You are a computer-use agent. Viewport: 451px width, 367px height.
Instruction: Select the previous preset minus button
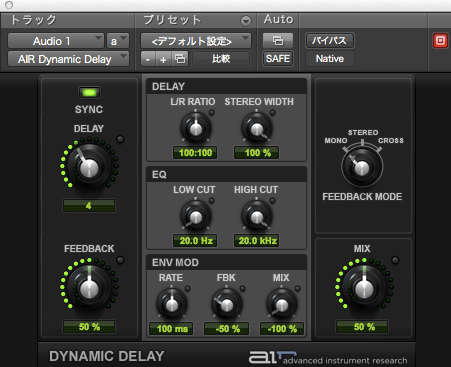point(148,59)
